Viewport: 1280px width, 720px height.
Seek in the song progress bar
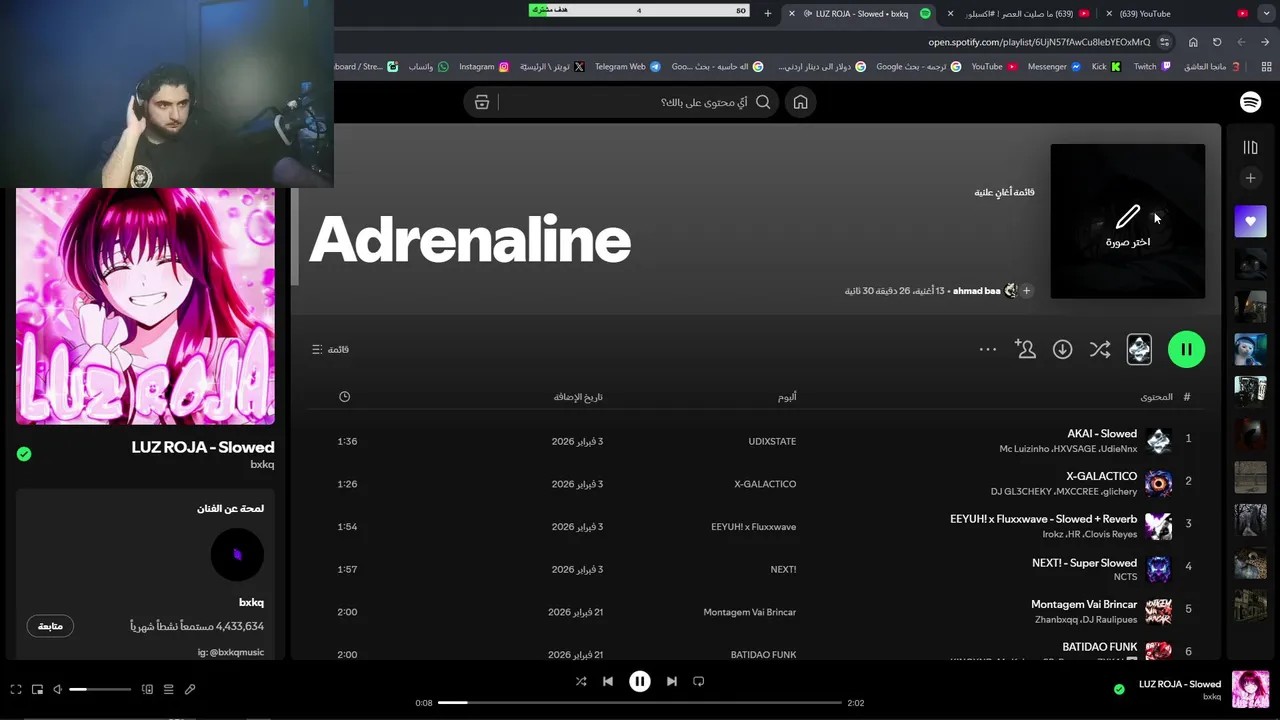click(x=639, y=703)
